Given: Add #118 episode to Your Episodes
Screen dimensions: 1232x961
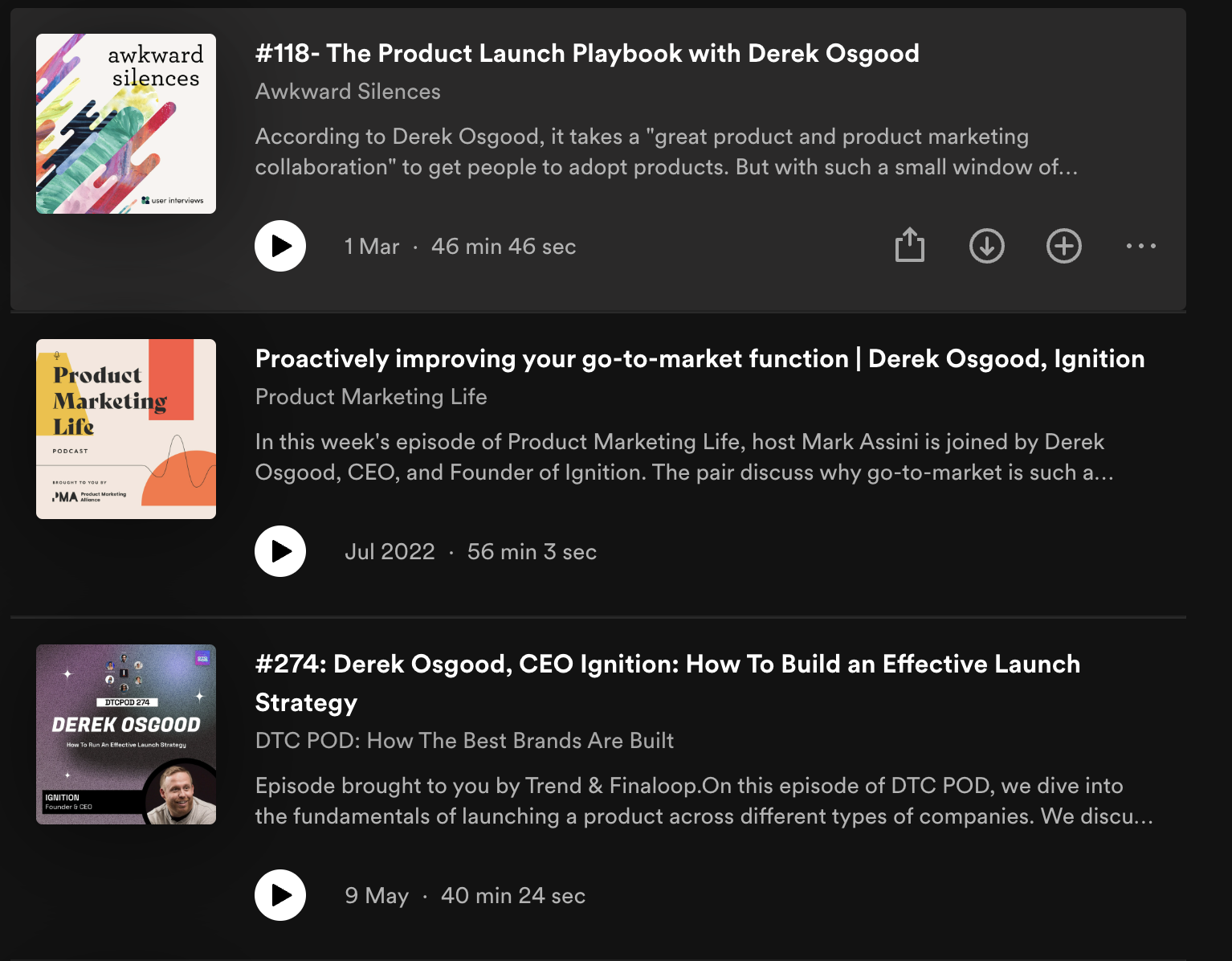Looking at the screenshot, I should [x=1064, y=246].
